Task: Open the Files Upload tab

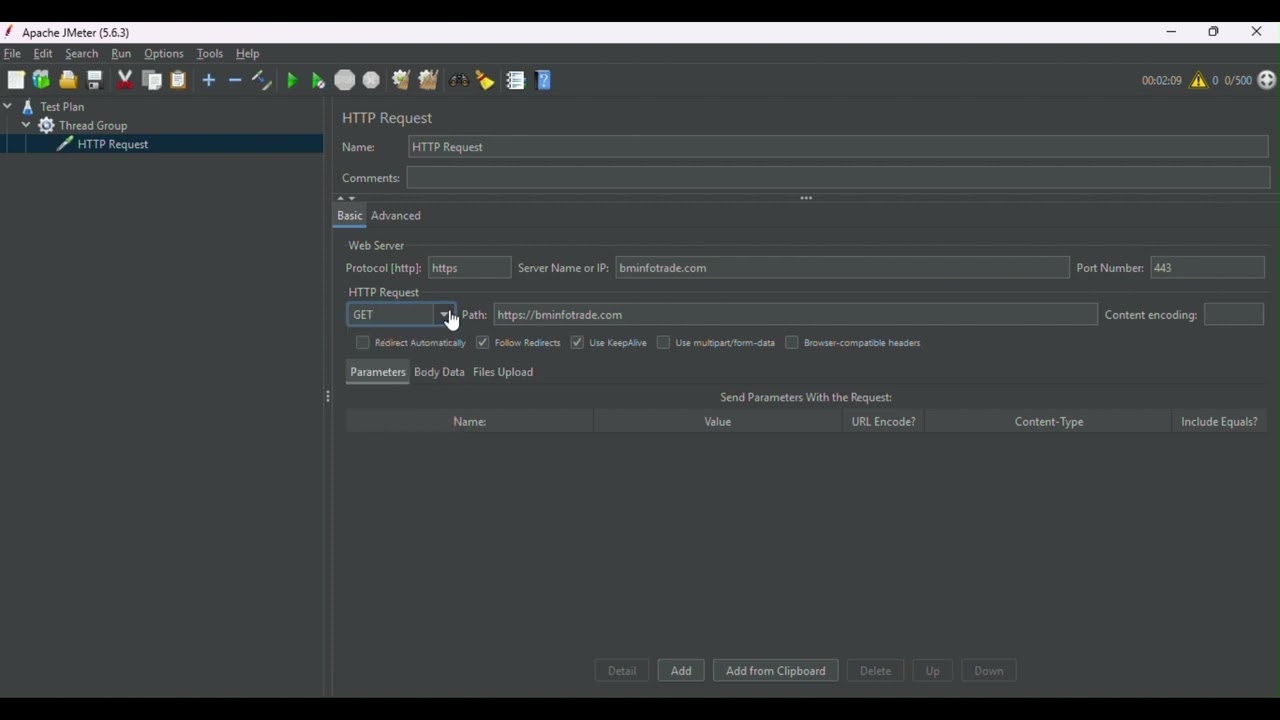Action: coord(503,372)
